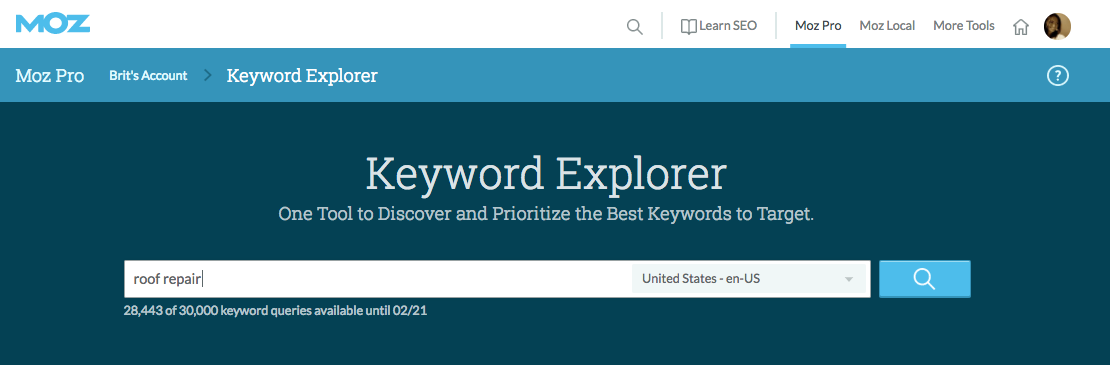
Task: Select the Moz Pro tab
Action: [x=818, y=25]
